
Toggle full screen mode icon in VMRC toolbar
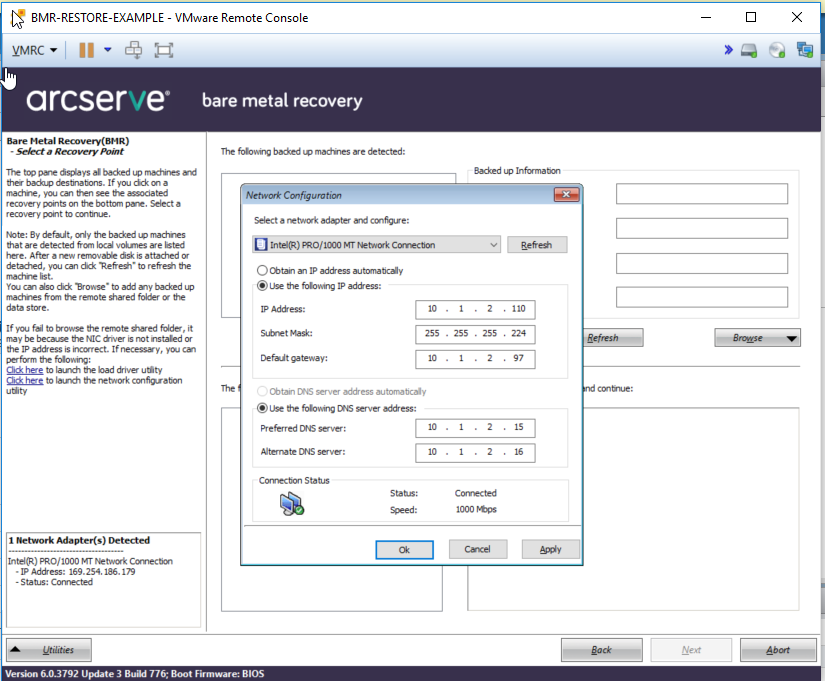tap(164, 51)
